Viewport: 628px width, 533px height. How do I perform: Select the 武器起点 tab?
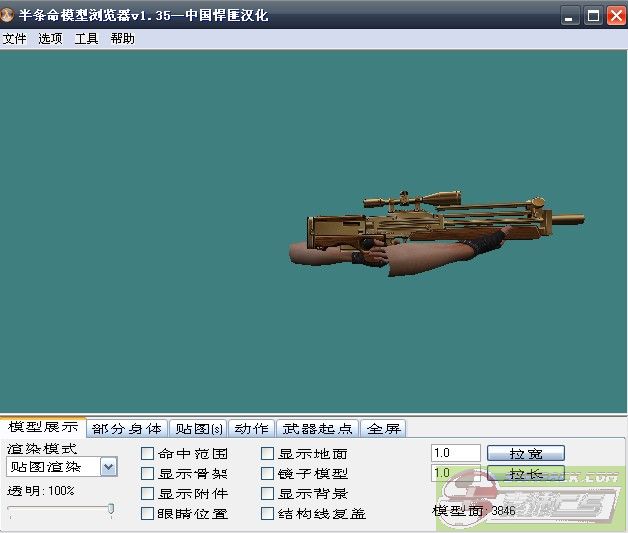pyautogui.click(x=316, y=428)
